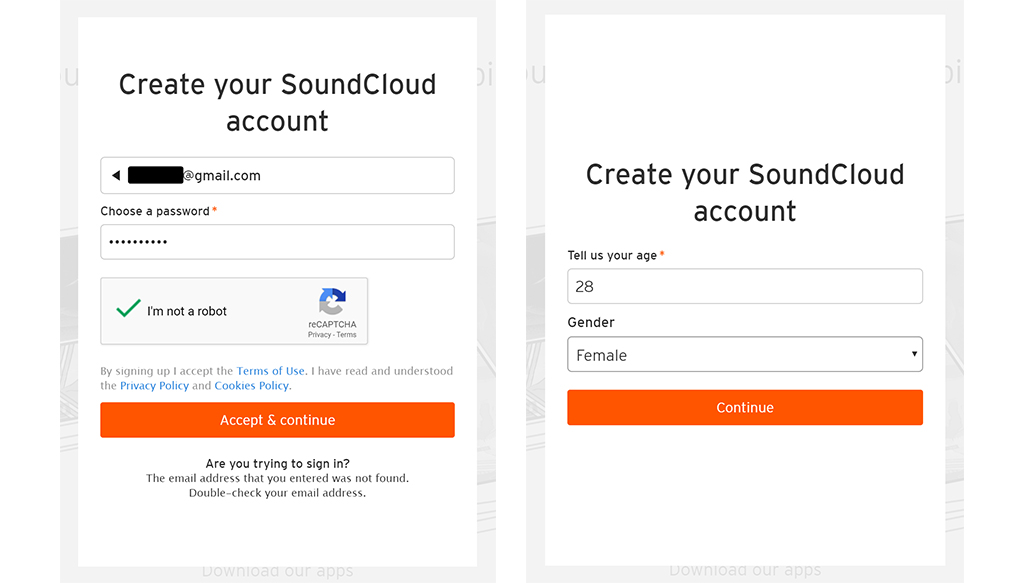Toggle the I'm not a robot checkbox
This screenshot has width=1024, height=583.
coord(128,309)
